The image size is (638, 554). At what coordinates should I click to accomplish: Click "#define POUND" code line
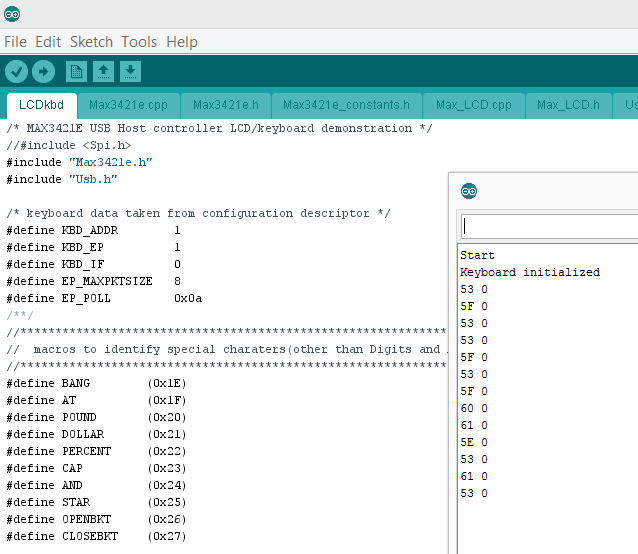coord(96,417)
